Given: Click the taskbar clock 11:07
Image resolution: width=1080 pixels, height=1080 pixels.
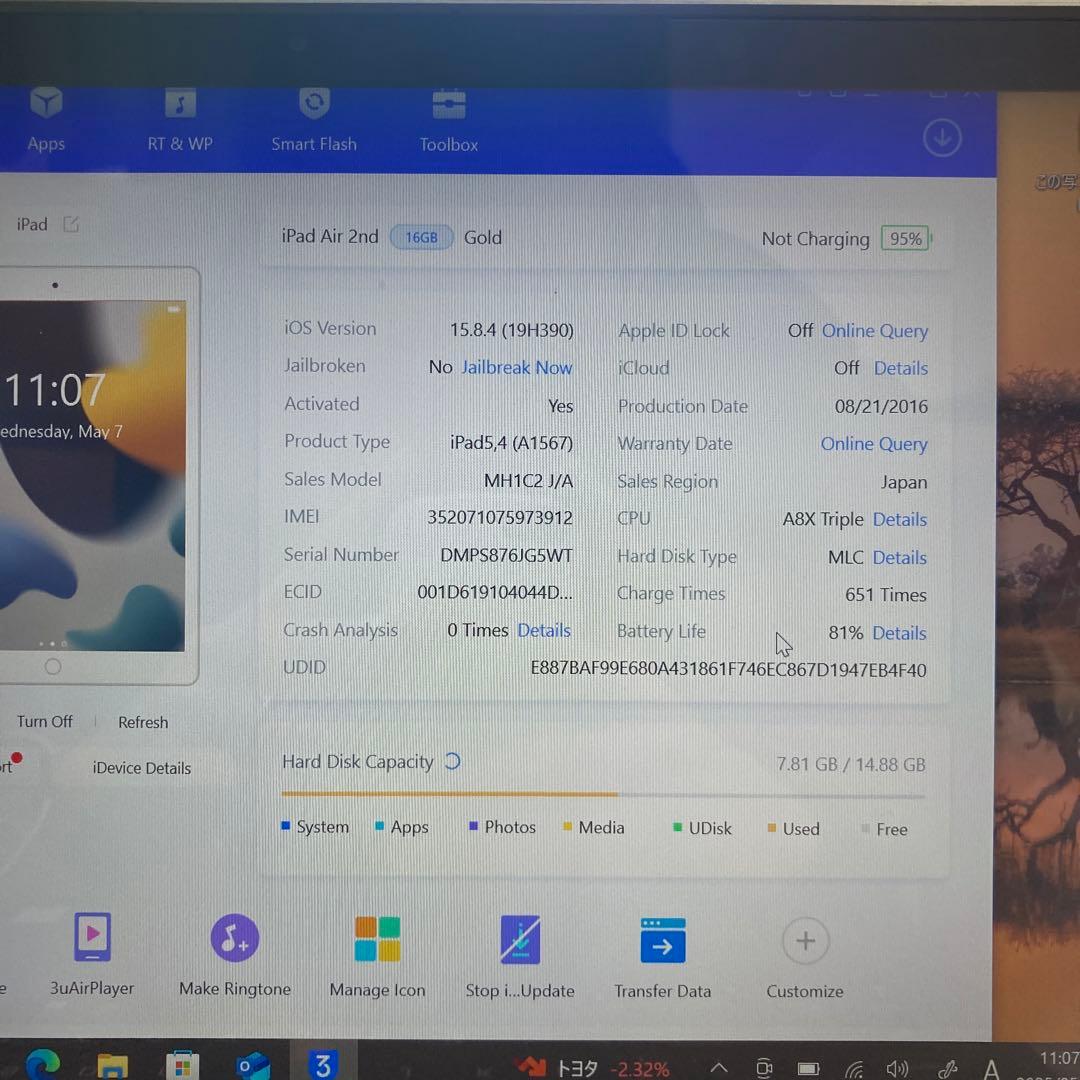Looking at the screenshot, I should (x=1059, y=1058).
